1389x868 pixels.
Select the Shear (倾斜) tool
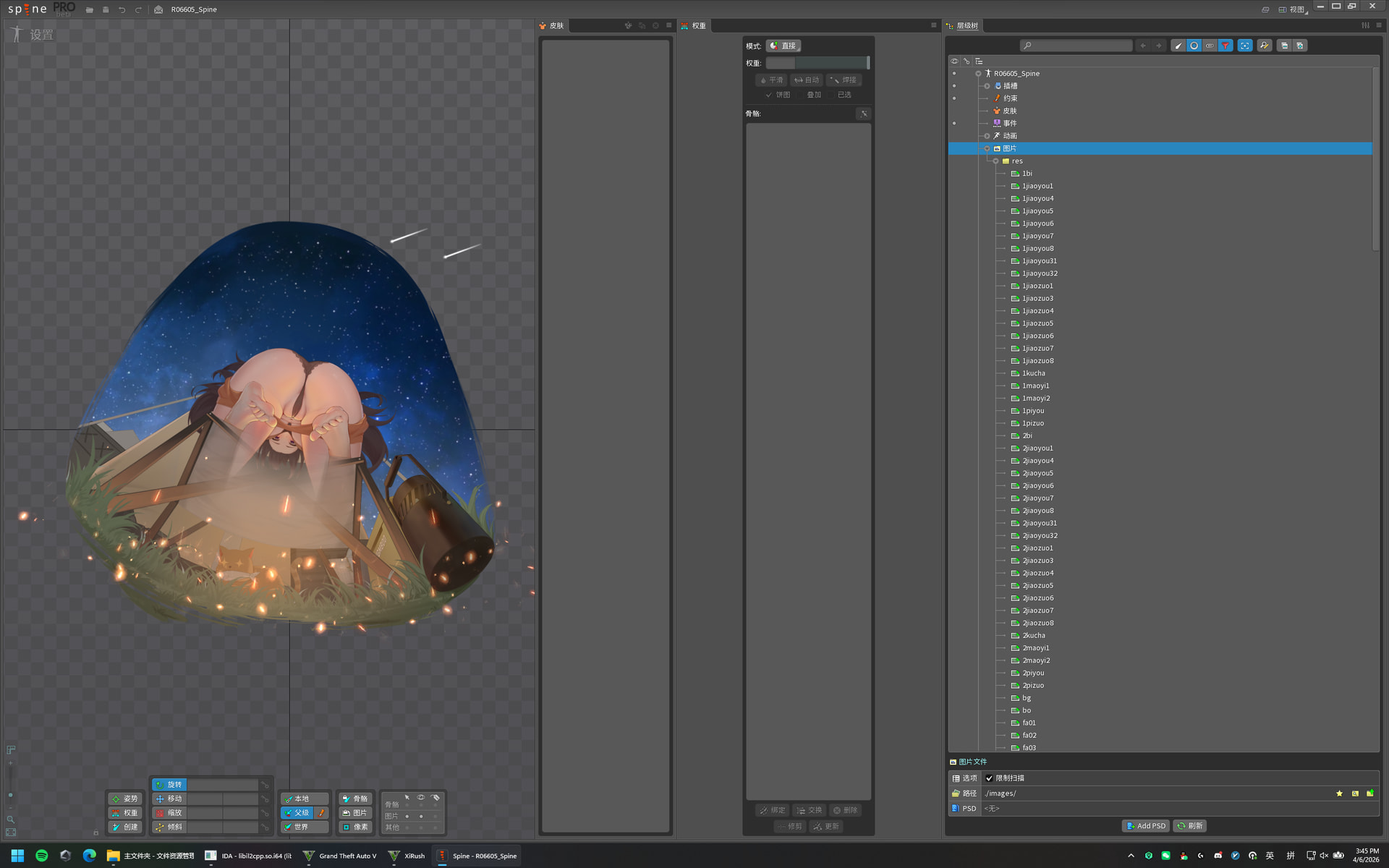click(169, 827)
